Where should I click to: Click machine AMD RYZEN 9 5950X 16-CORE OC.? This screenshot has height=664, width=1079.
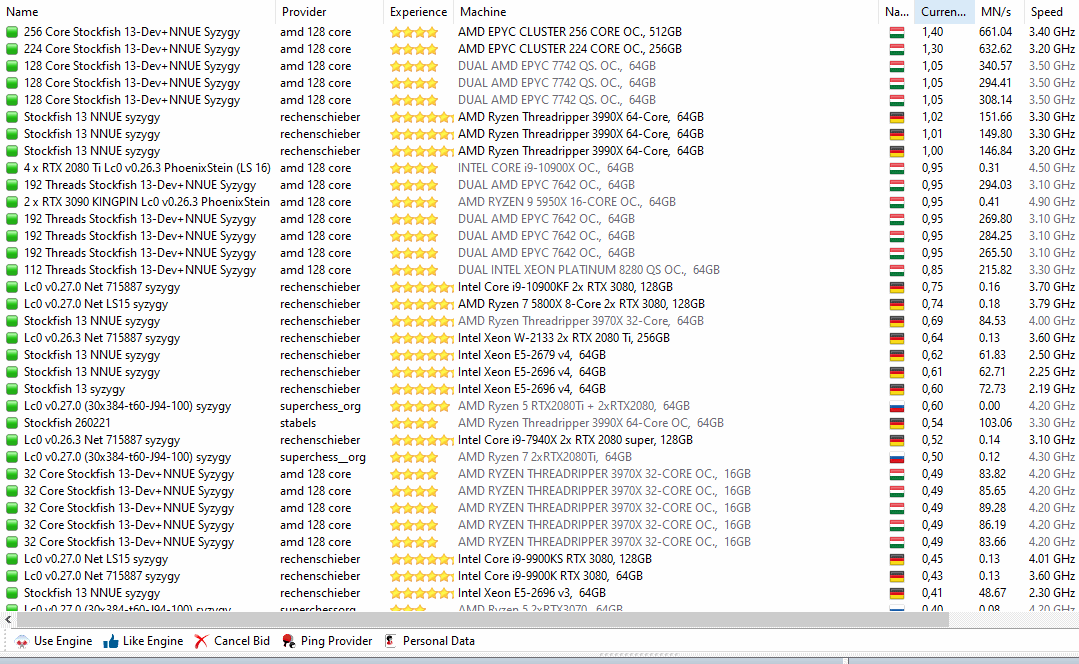pos(567,202)
